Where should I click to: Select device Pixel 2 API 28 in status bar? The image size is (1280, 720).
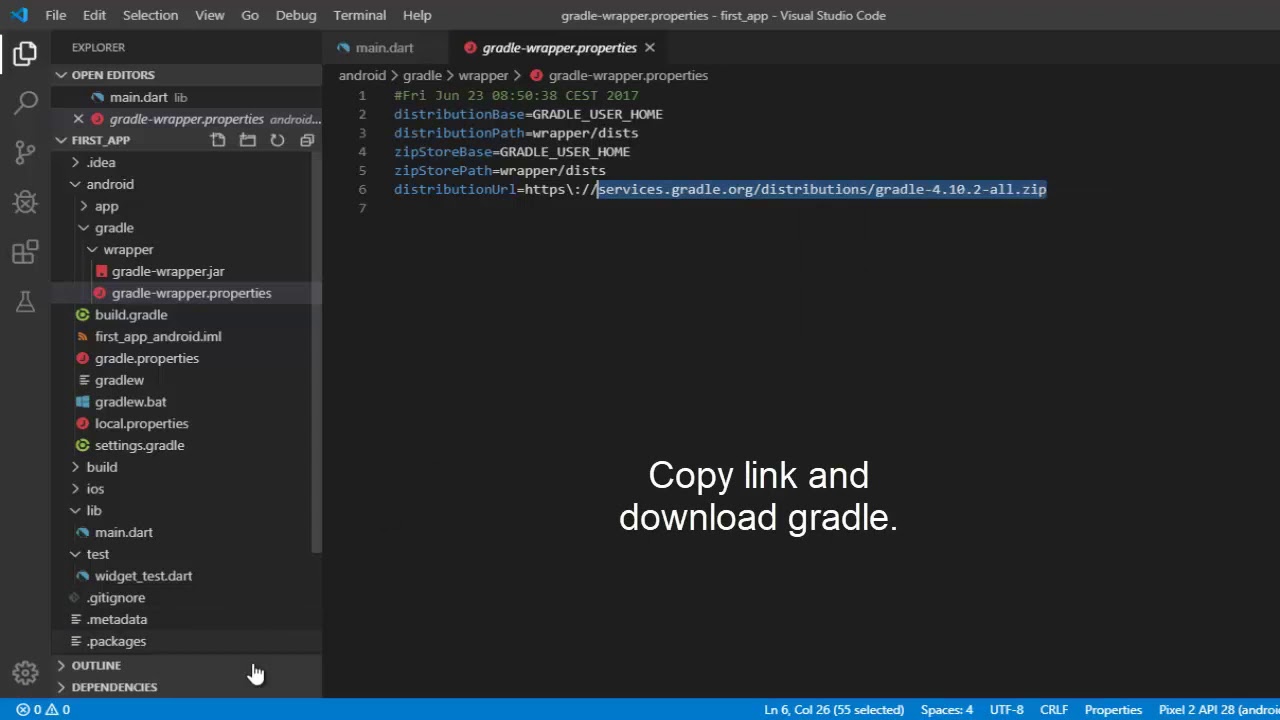(x=1217, y=710)
